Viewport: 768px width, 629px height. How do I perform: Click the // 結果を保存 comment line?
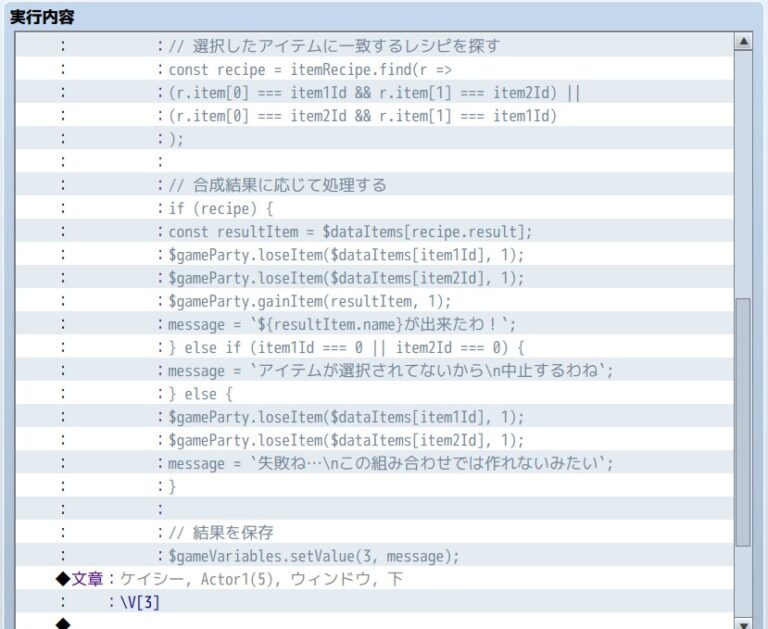(x=220, y=533)
